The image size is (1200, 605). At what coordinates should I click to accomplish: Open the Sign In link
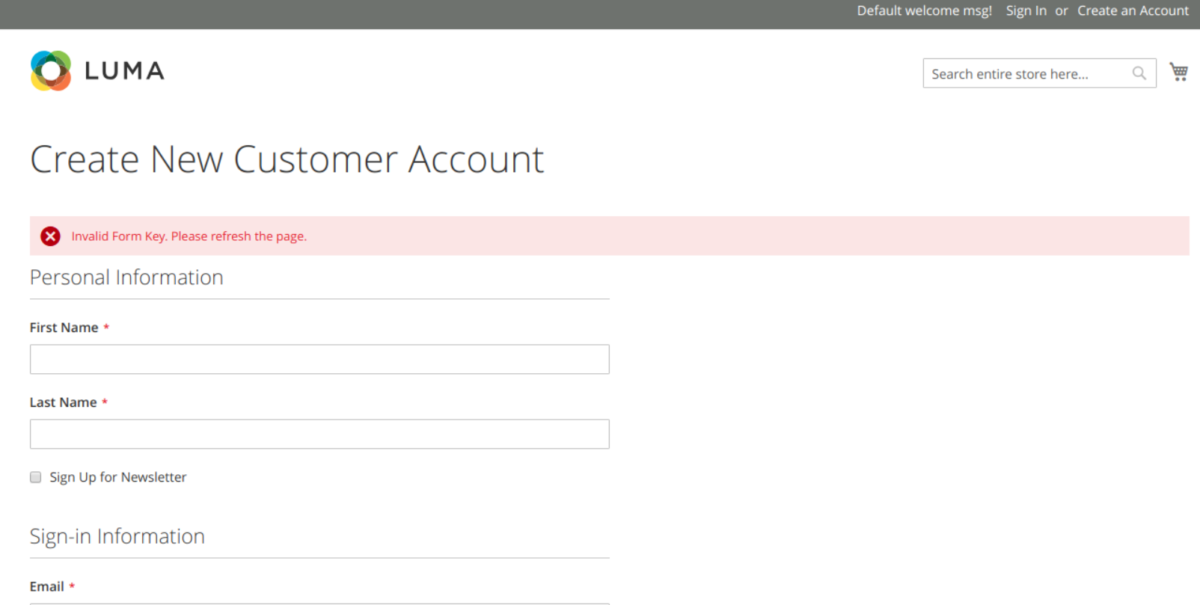tap(1026, 10)
